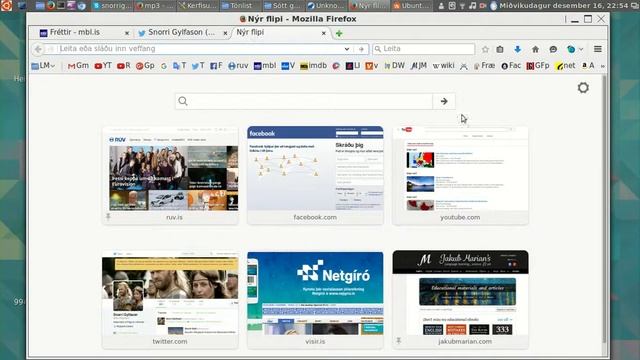
Task: Open the address bar history dropdown
Action: (x=347, y=49)
